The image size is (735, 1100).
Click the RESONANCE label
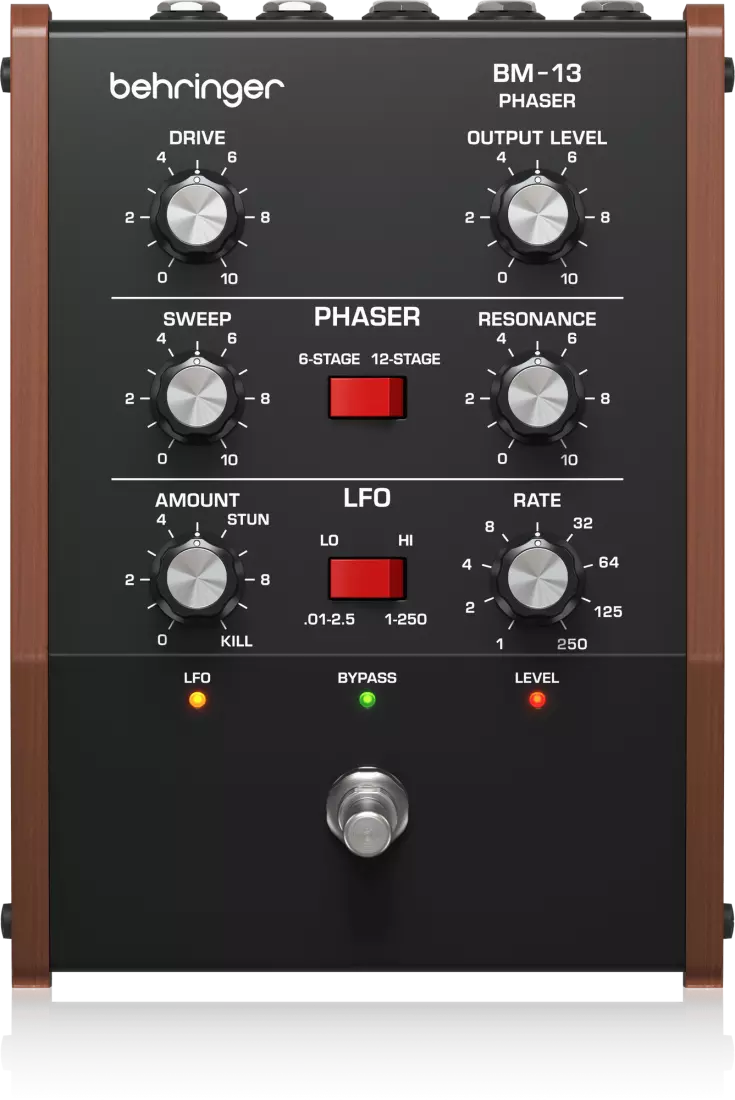tap(537, 319)
